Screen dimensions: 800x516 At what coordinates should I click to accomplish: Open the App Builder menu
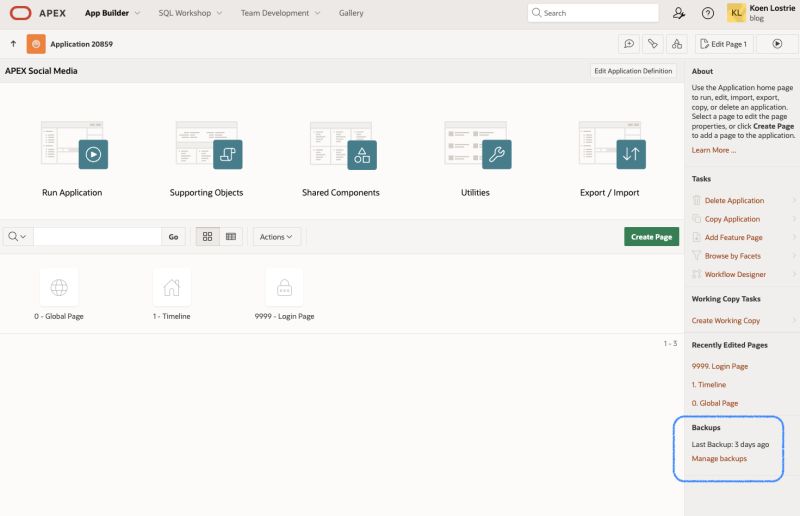[x=107, y=13]
